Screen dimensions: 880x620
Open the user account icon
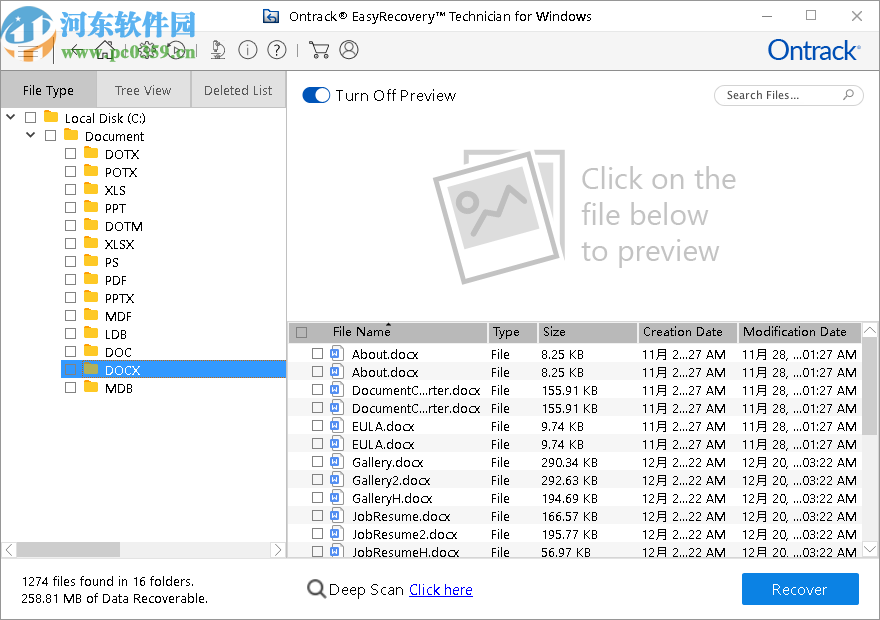click(x=351, y=49)
